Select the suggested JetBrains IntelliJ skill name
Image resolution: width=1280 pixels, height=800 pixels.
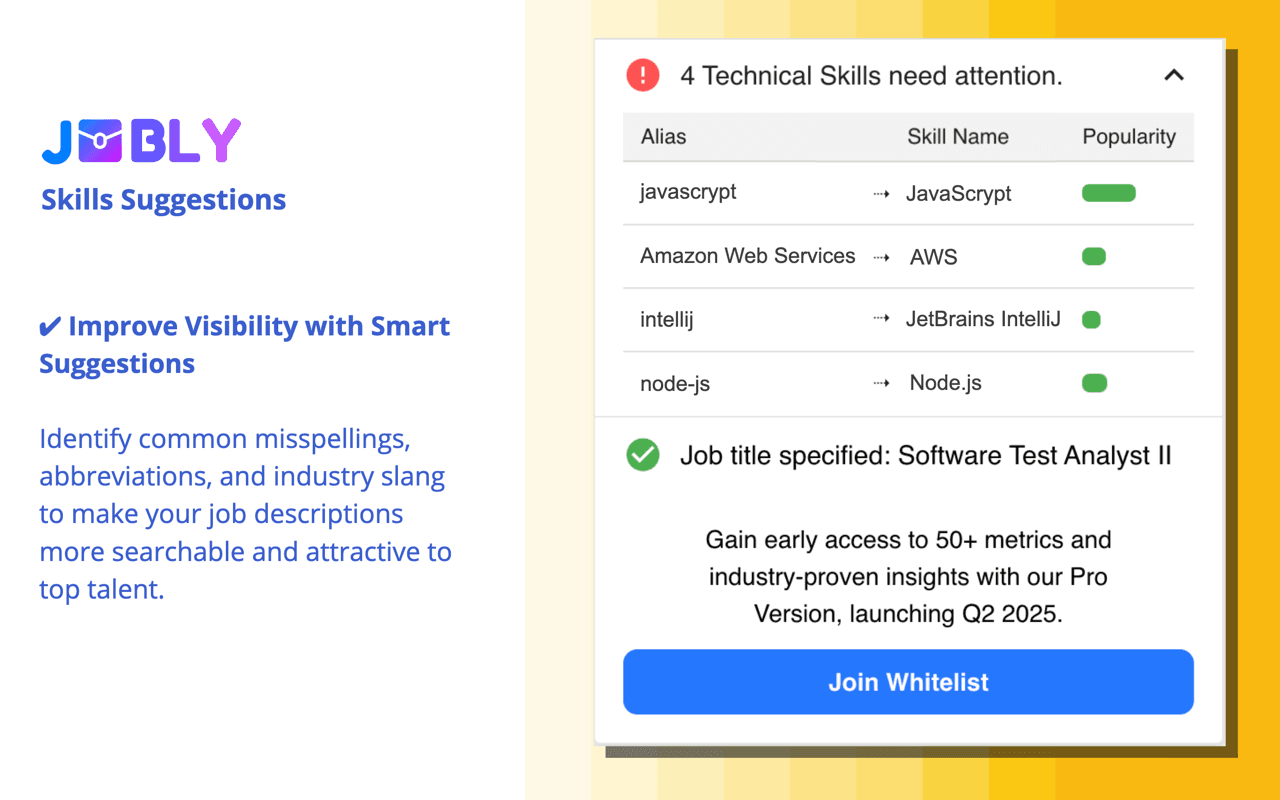(x=983, y=320)
